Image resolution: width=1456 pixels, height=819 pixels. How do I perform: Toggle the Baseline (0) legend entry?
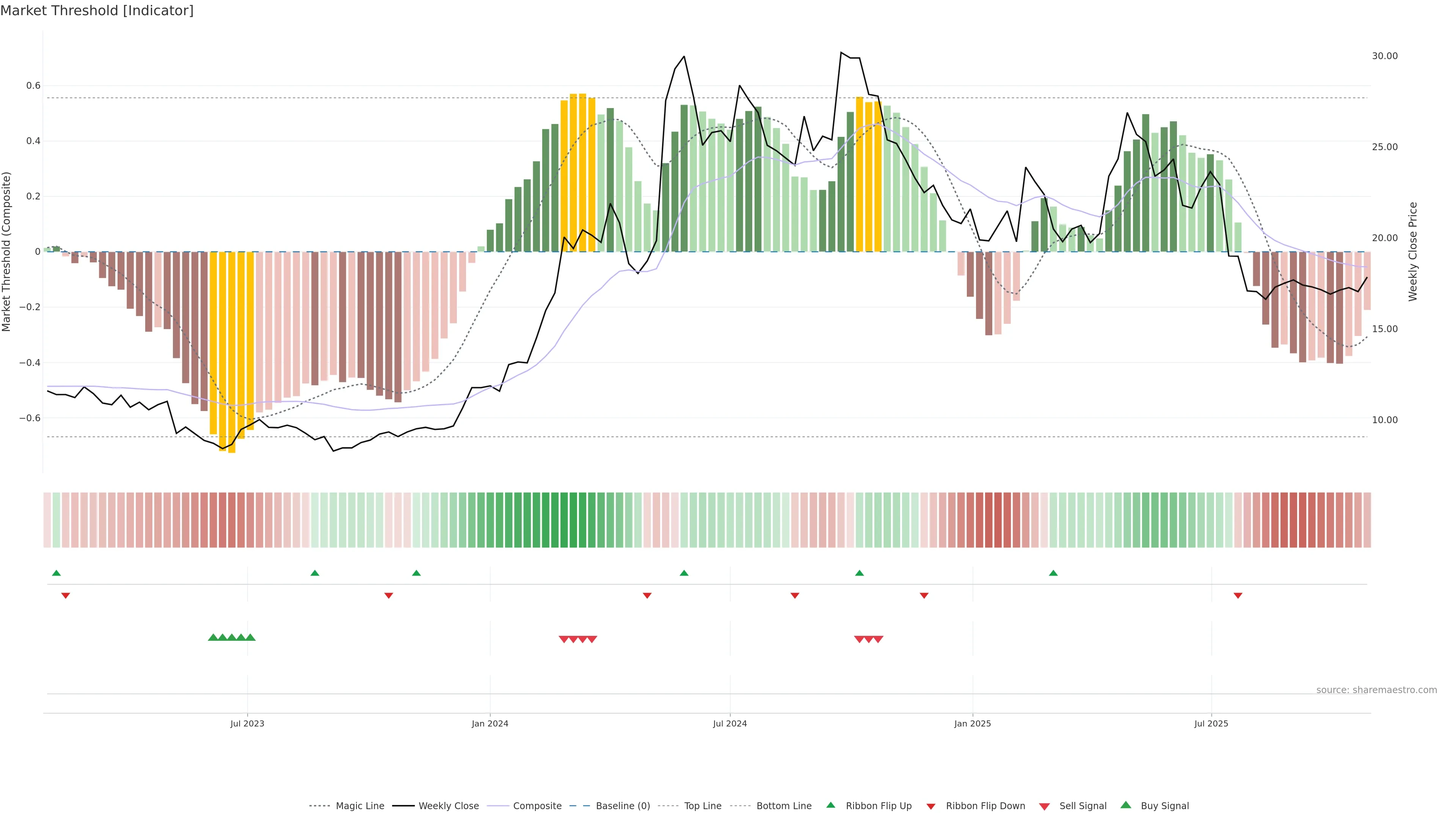click(623, 806)
